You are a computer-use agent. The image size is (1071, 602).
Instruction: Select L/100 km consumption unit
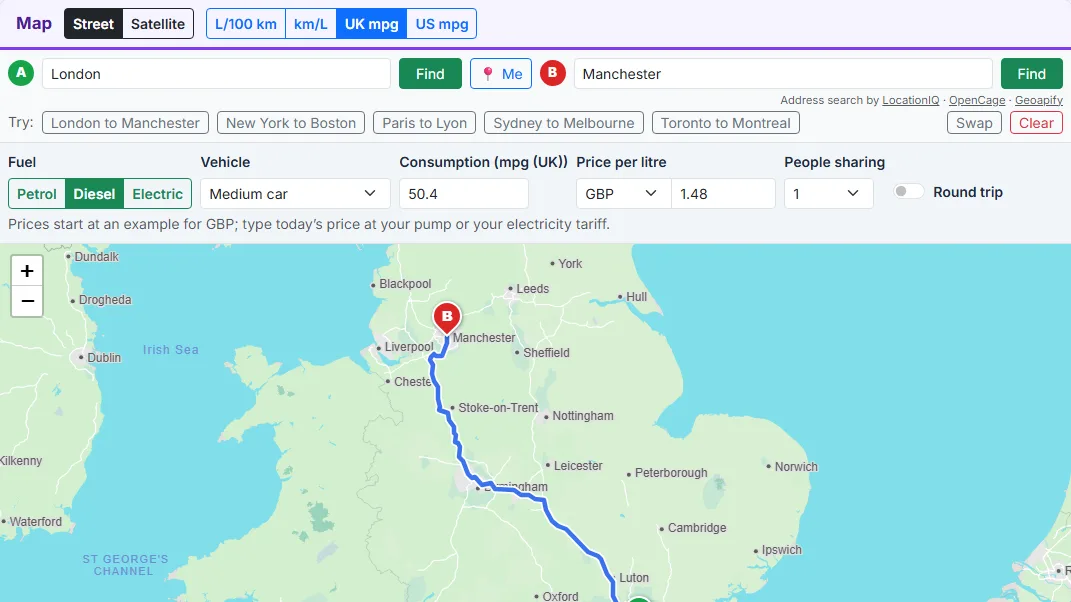[246, 24]
